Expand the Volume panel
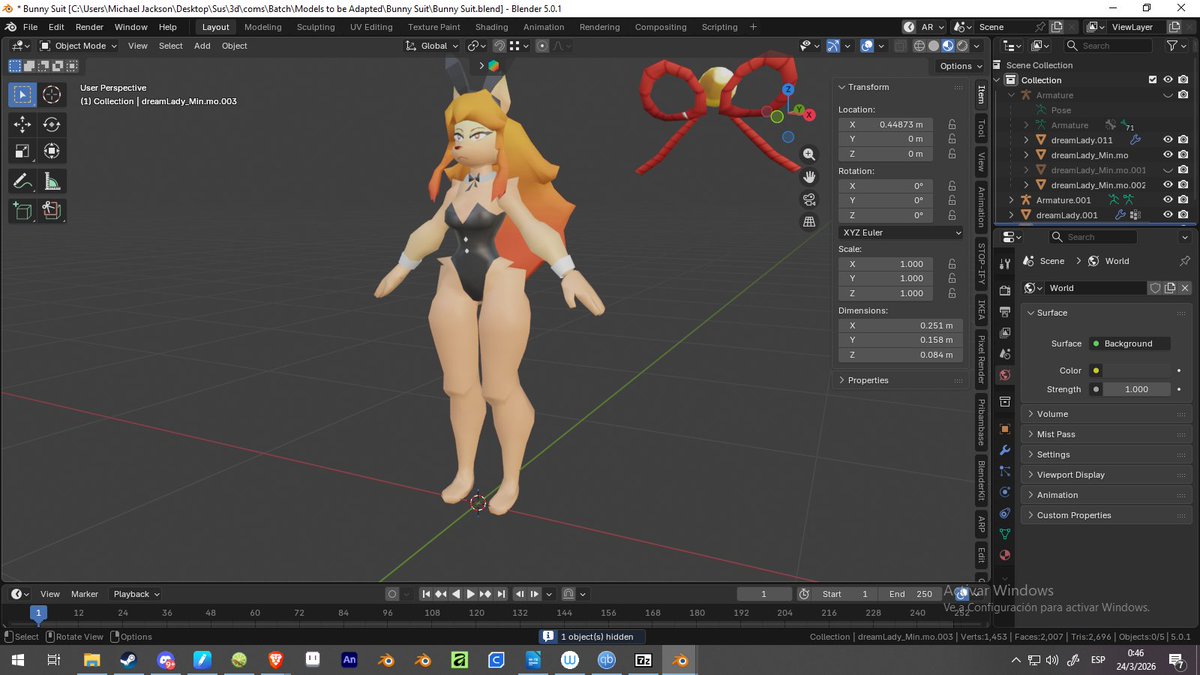The width and height of the screenshot is (1200, 675). [1106, 414]
